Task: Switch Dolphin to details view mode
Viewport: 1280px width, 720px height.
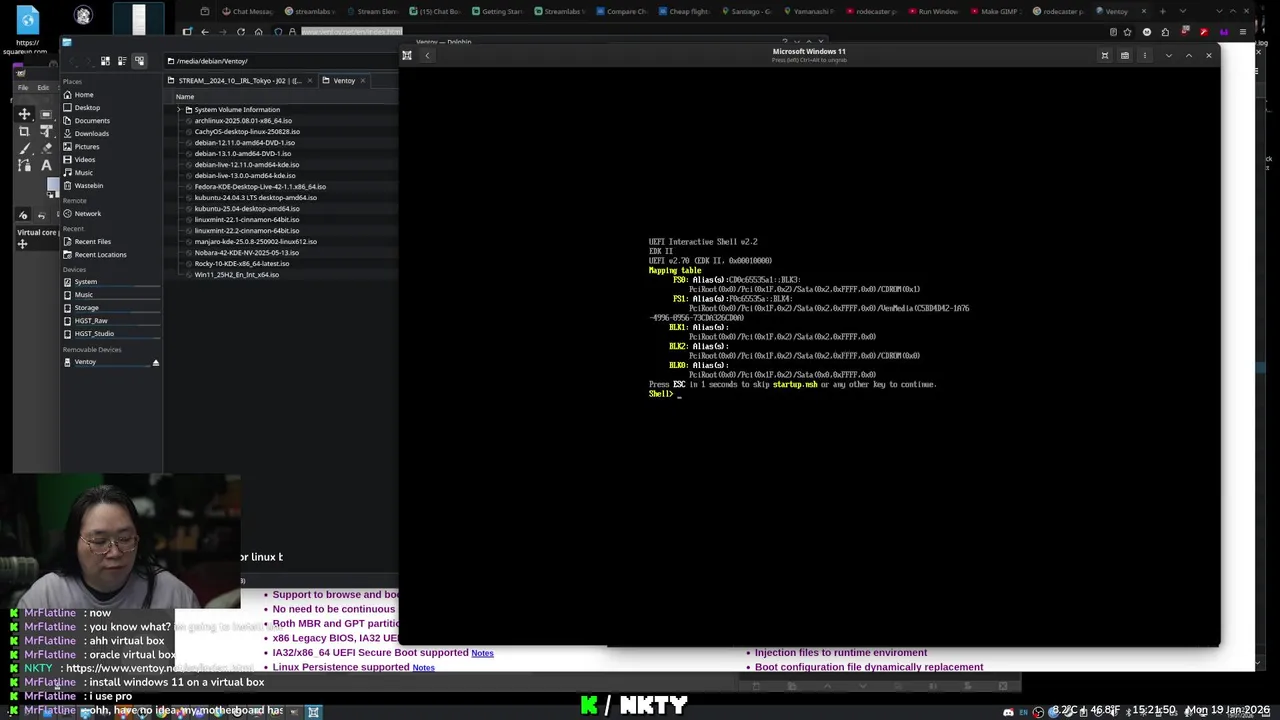Action: 139,61
